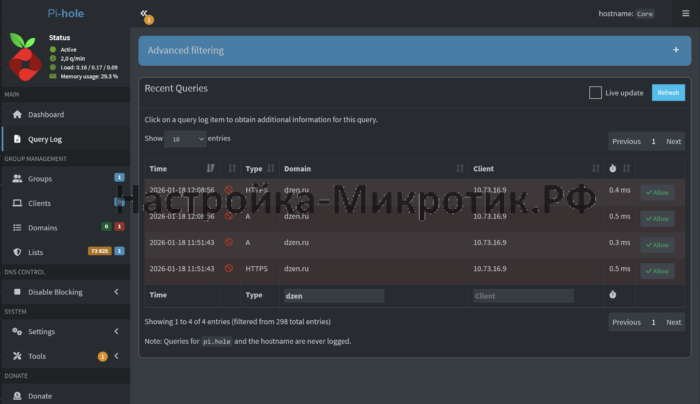Click the Tools wrench icon
Screen dimensions: 700x404
tap(17, 356)
